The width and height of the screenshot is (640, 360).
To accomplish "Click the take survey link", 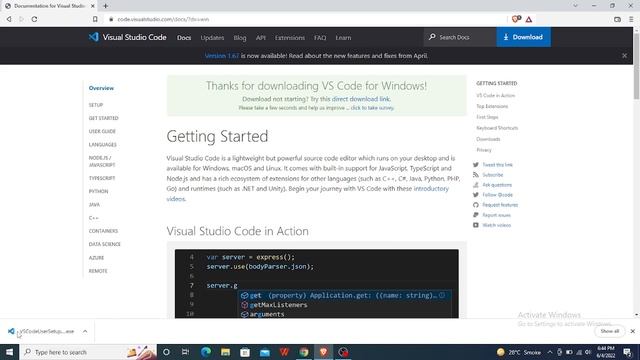I will tap(372, 108).
